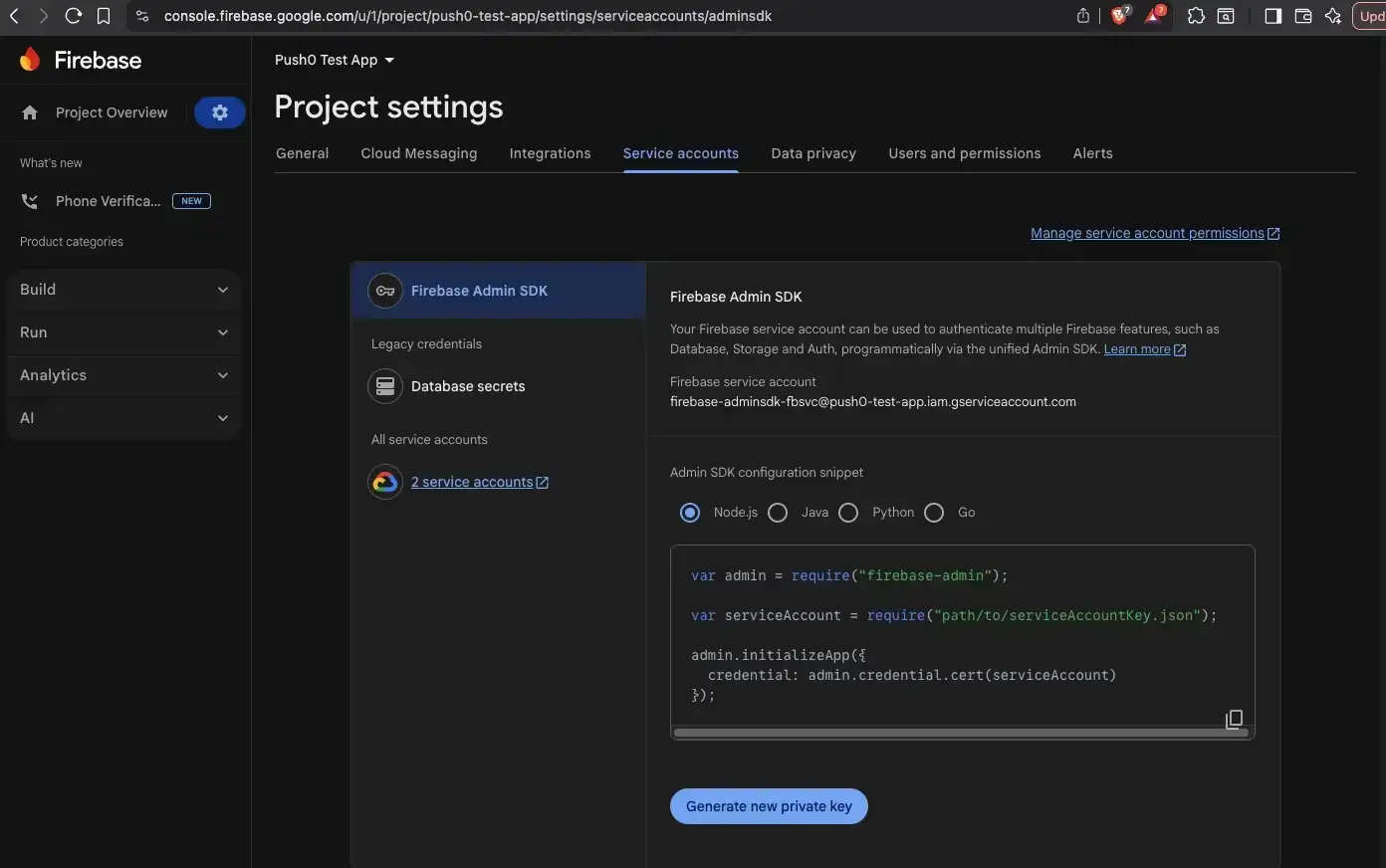Click the Google Cloud icon beside service accounts
Viewport: 1386px width, 868px height.
[385, 482]
